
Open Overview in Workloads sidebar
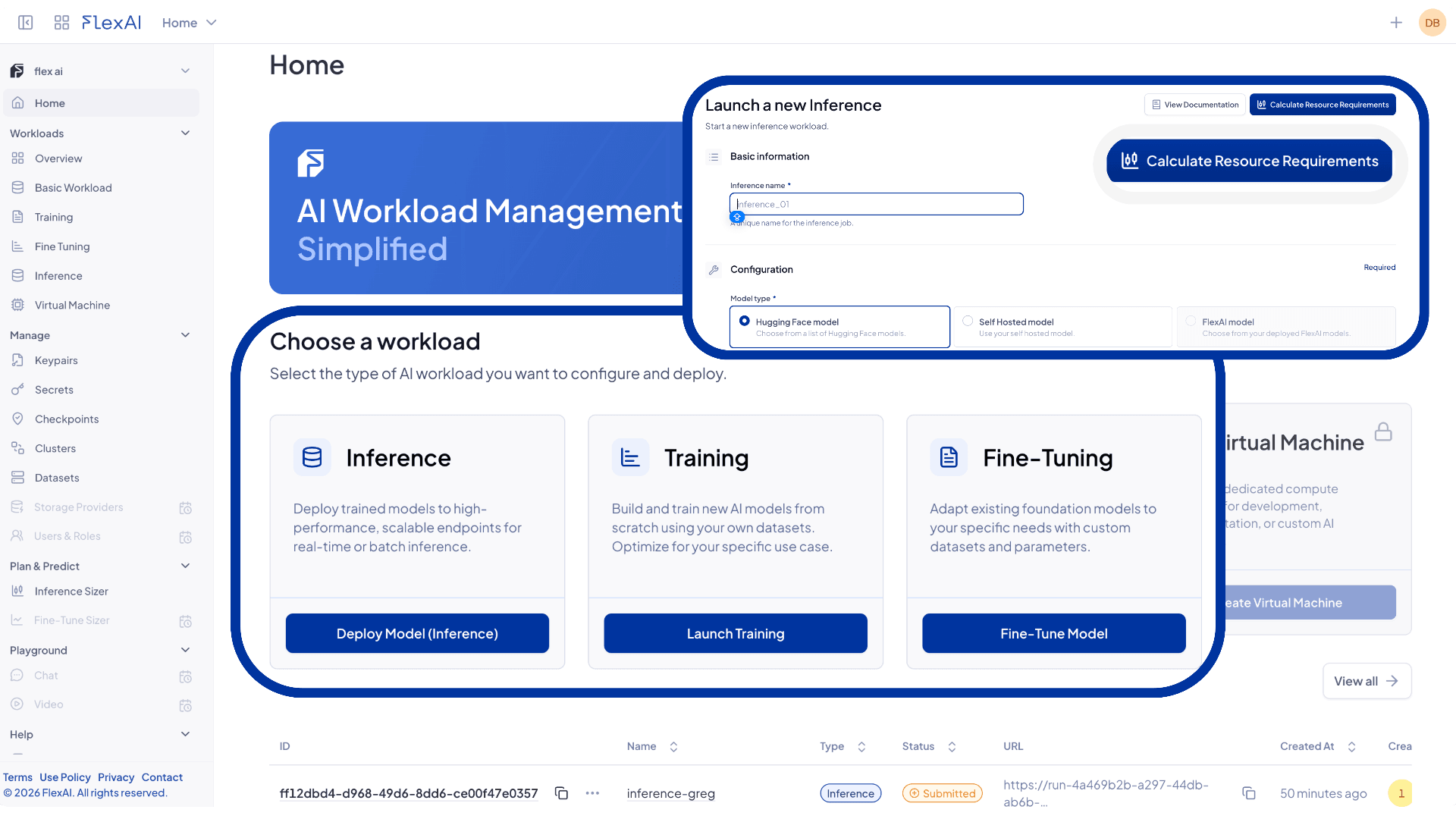(58, 158)
